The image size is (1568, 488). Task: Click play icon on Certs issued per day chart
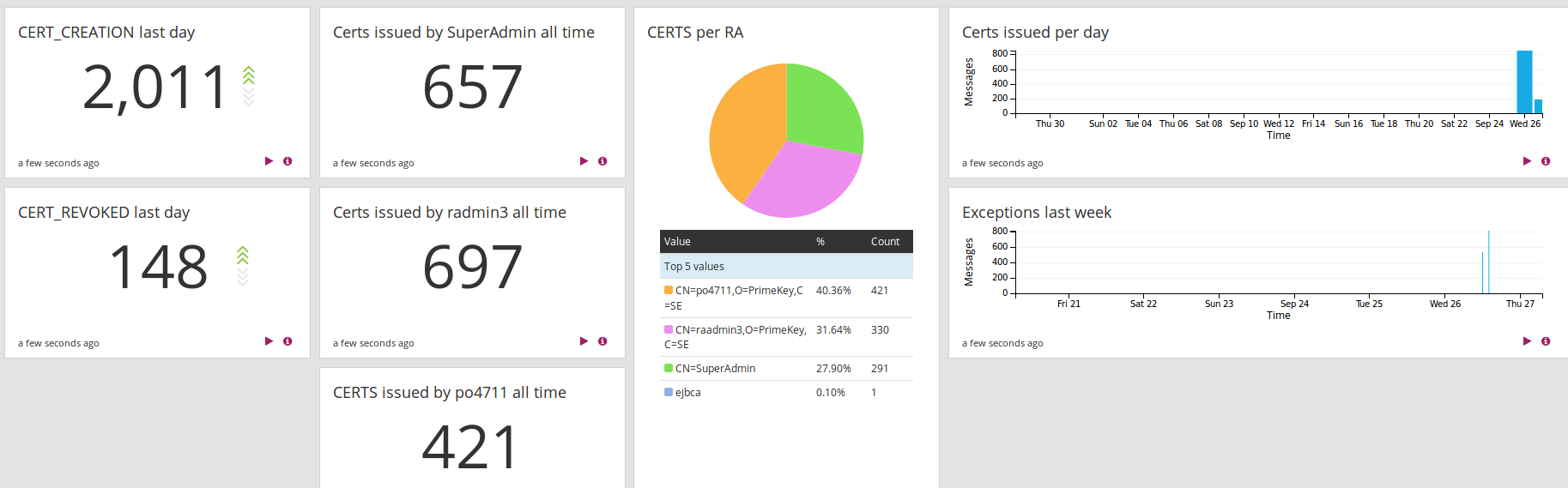click(x=1527, y=161)
